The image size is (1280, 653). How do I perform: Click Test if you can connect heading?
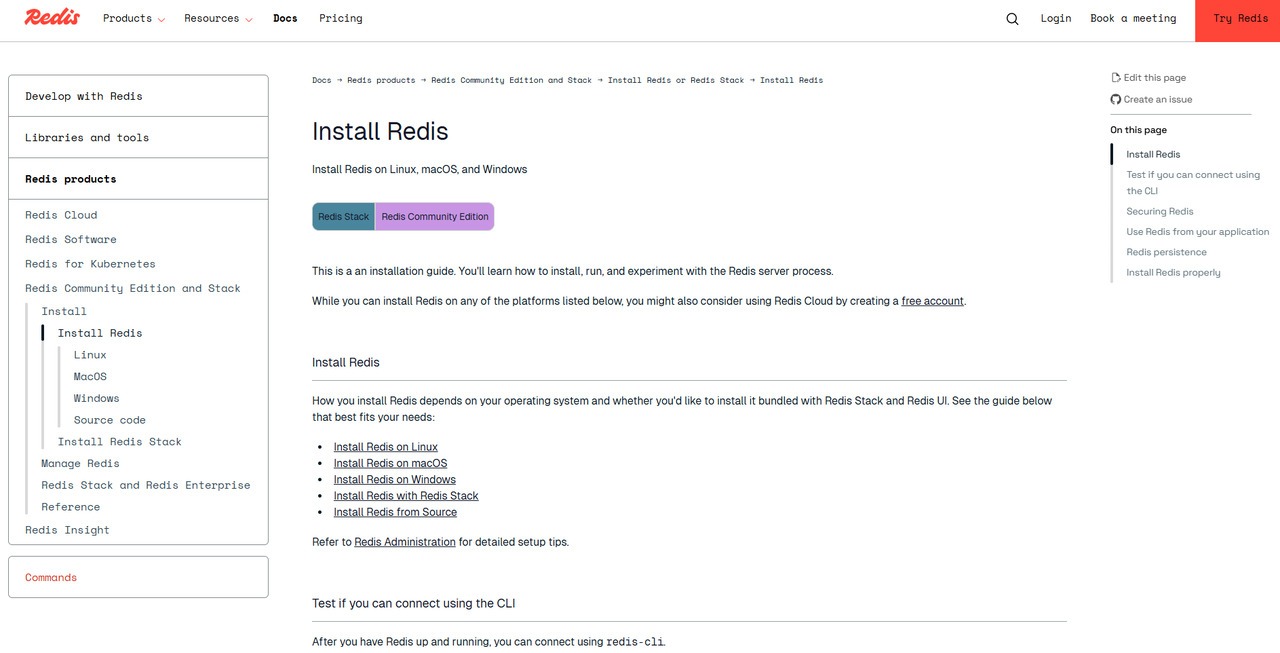[x=413, y=603]
